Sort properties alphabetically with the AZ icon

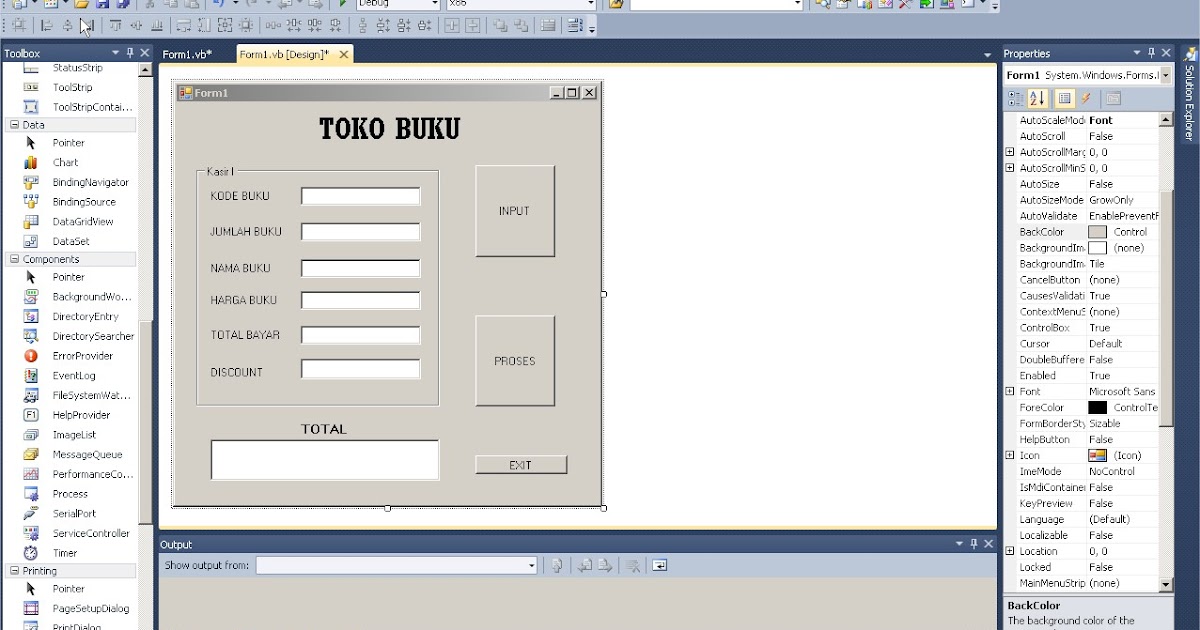[x=1037, y=98]
